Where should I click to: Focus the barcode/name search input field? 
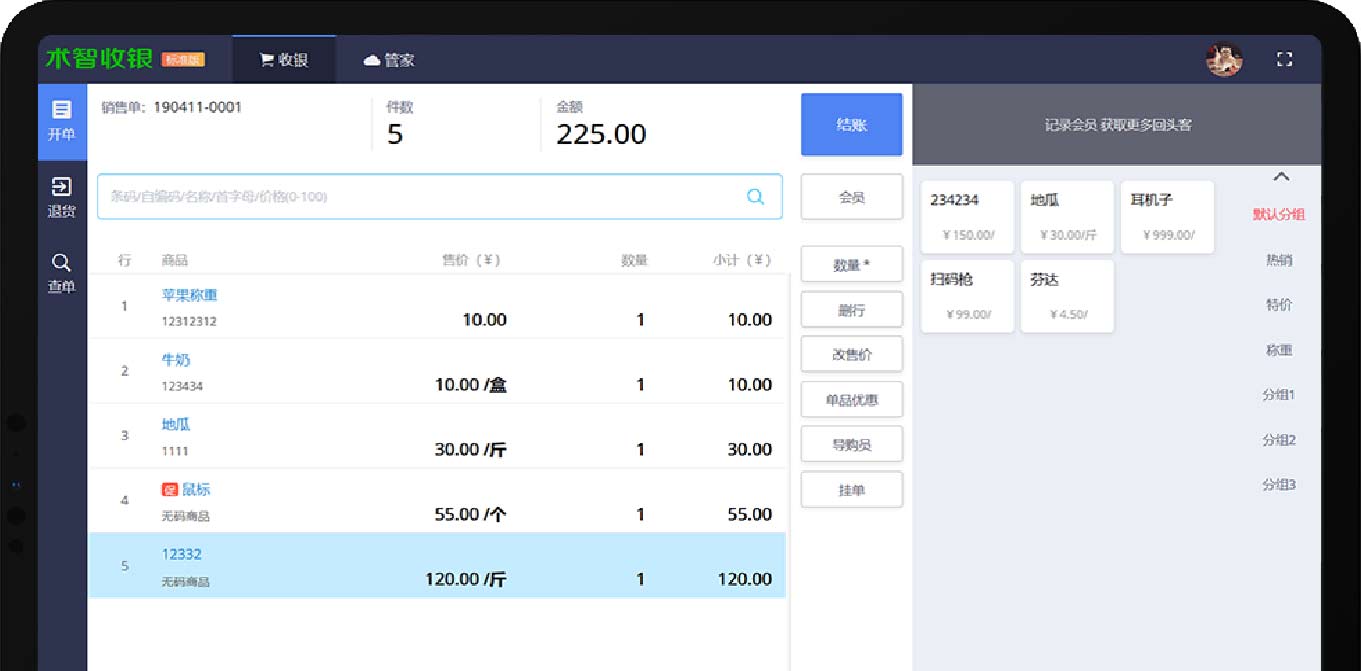click(420, 197)
